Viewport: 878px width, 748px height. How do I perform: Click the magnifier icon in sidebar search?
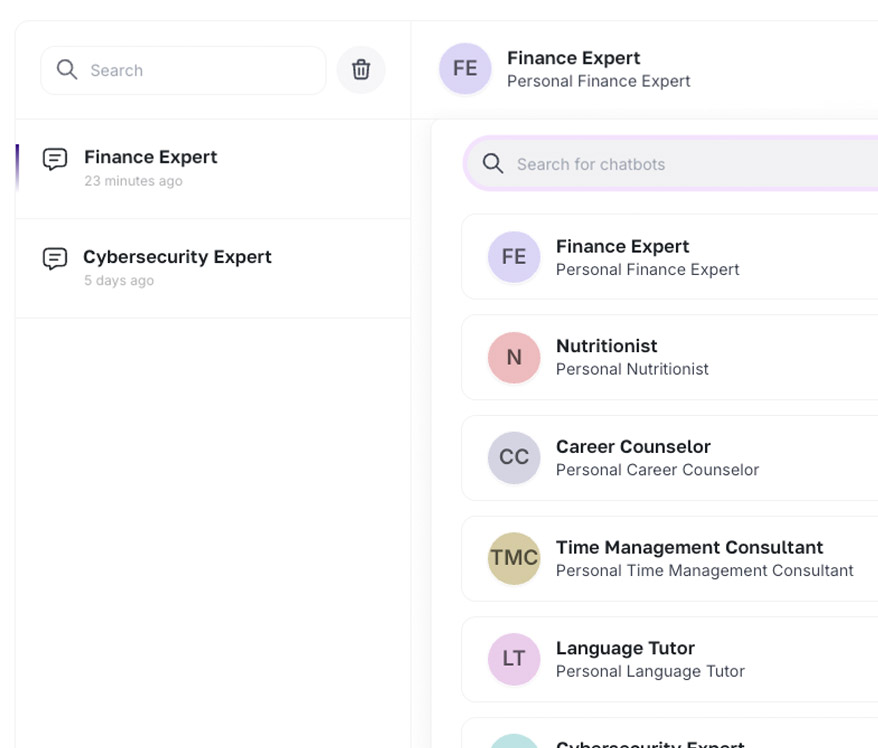pyautogui.click(x=67, y=70)
